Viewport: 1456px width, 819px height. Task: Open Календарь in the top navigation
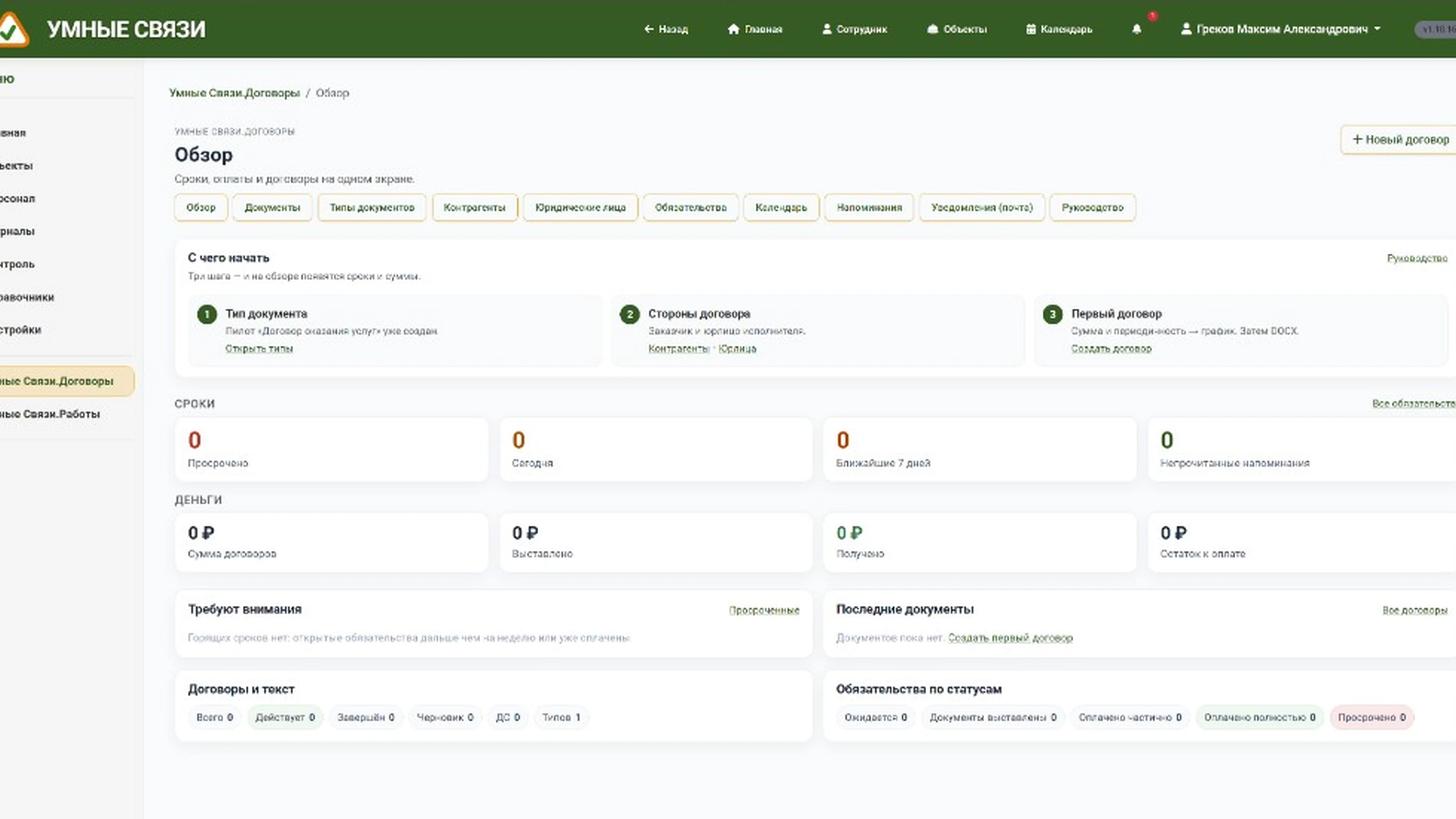[1059, 29]
